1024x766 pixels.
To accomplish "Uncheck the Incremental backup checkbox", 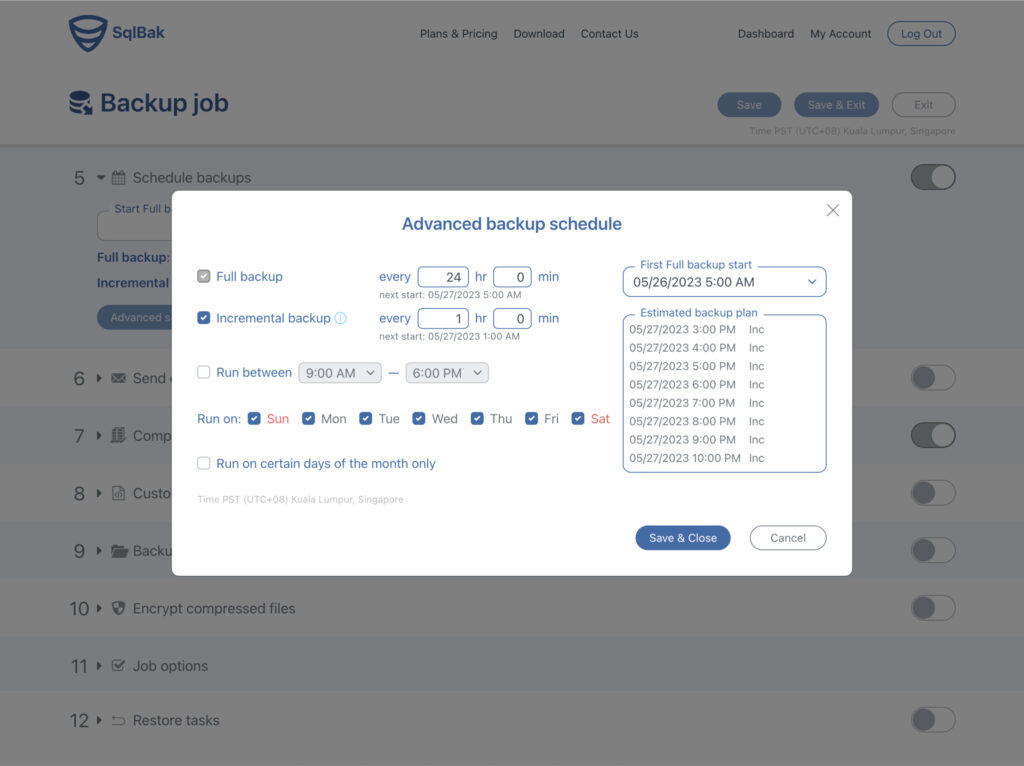I will pyautogui.click(x=204, y=318).
